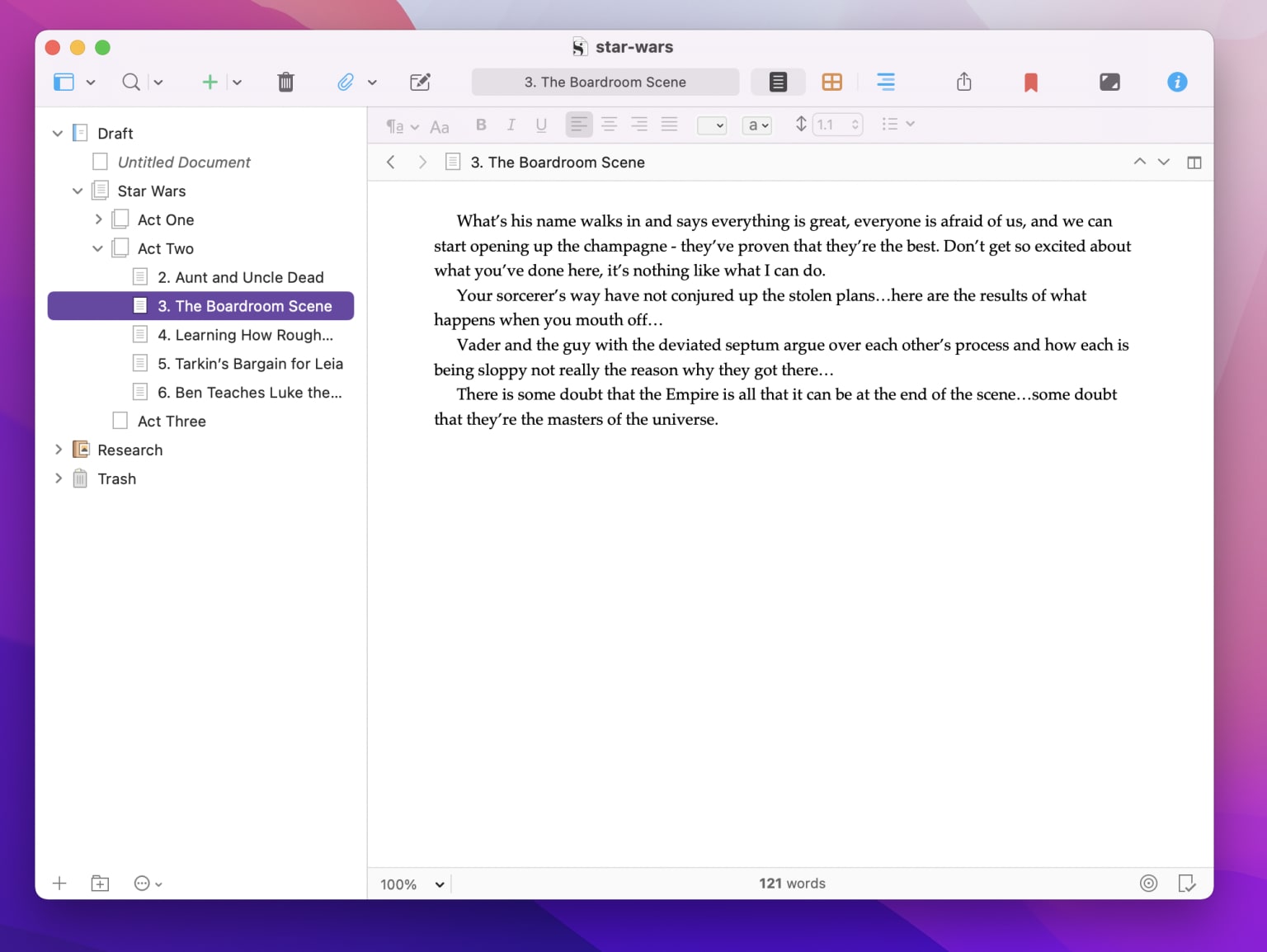
Task: Center align the text
Action: tap(610, 125)
